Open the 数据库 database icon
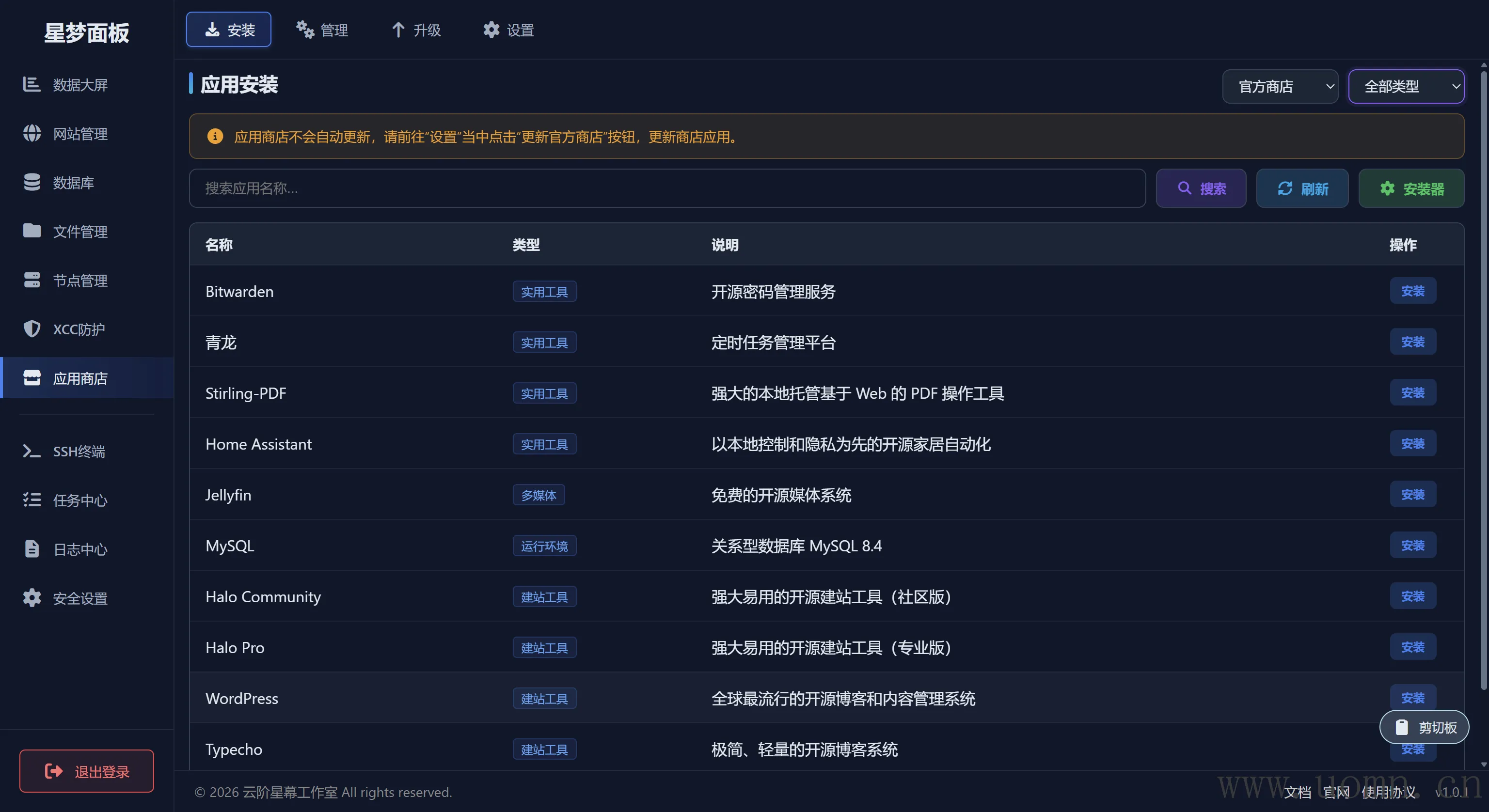This screenshot has width=1489, height=812. [32, 182]
